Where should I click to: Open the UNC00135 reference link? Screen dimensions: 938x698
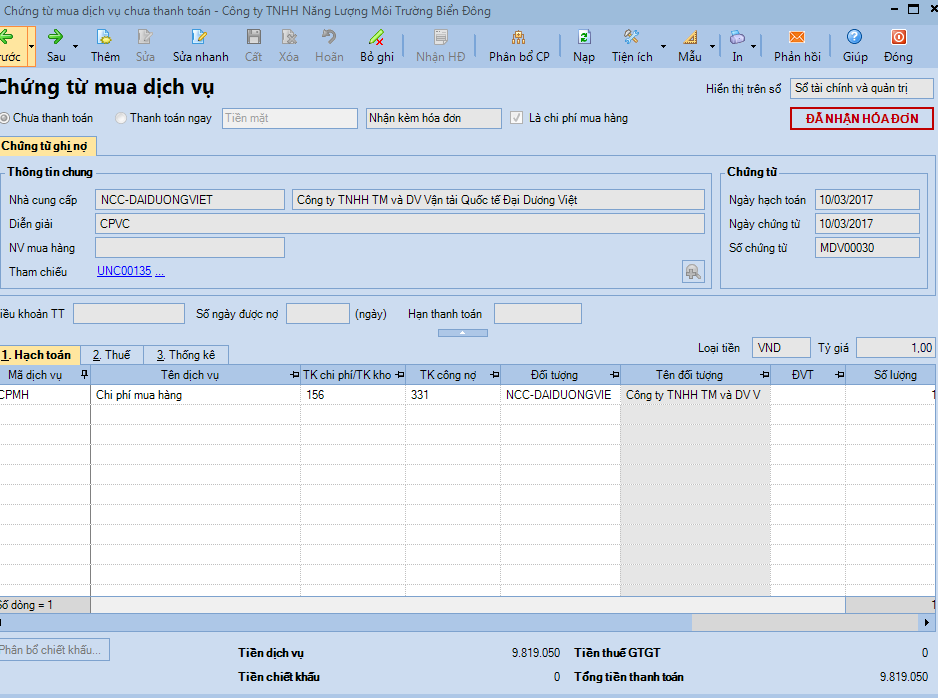point(124,271)
